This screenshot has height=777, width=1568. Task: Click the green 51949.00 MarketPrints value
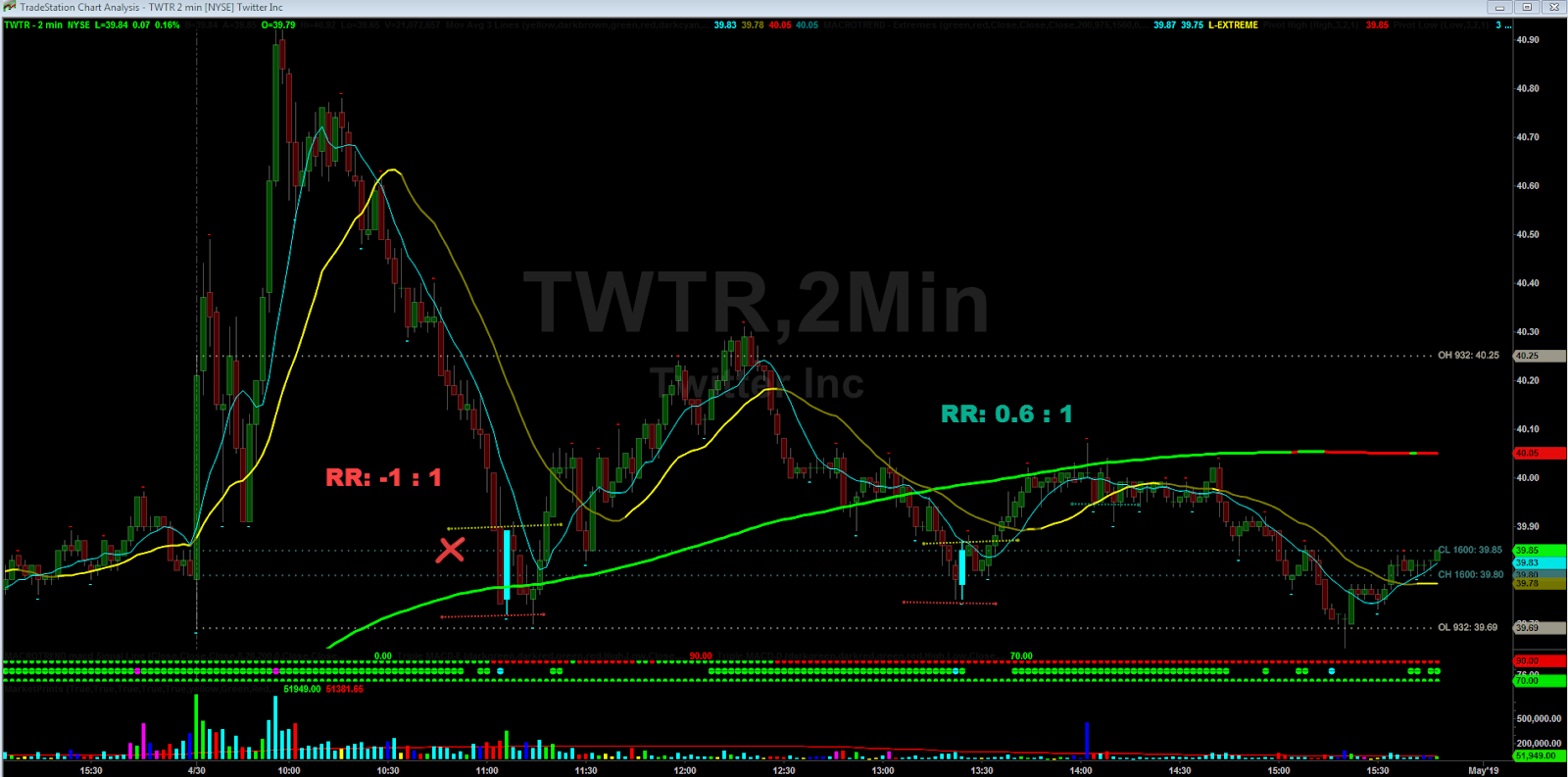pyautogui.click(x=302, y=689)
